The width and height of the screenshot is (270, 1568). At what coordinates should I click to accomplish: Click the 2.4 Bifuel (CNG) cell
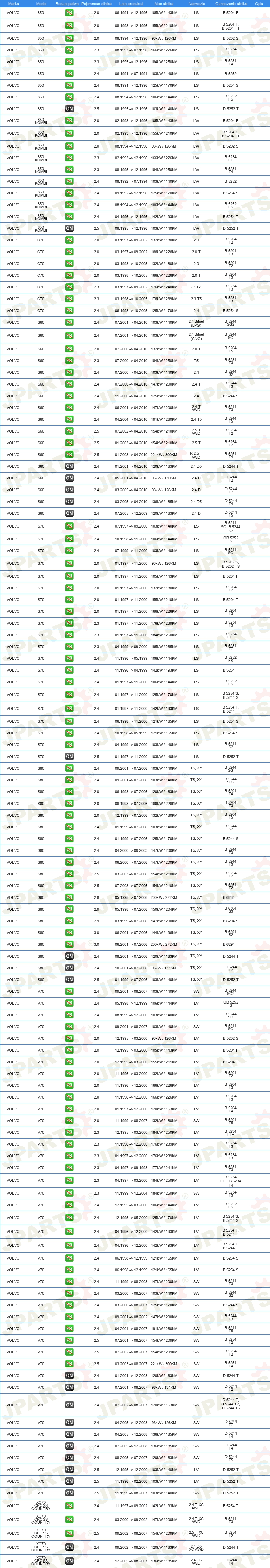196,335
